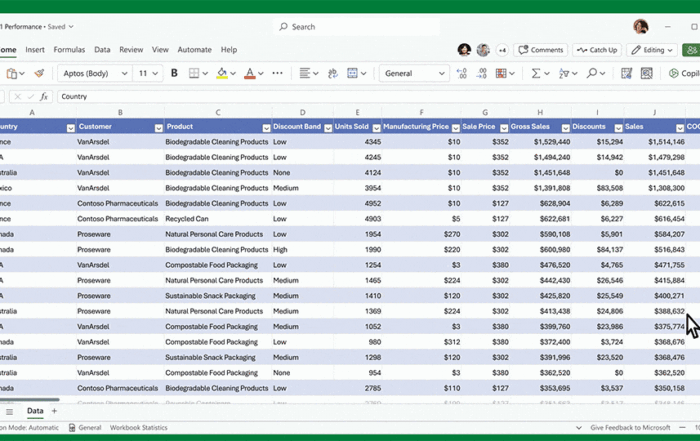Go to the View tab
Screen dimensions: 700x441
tap(160, 50)
